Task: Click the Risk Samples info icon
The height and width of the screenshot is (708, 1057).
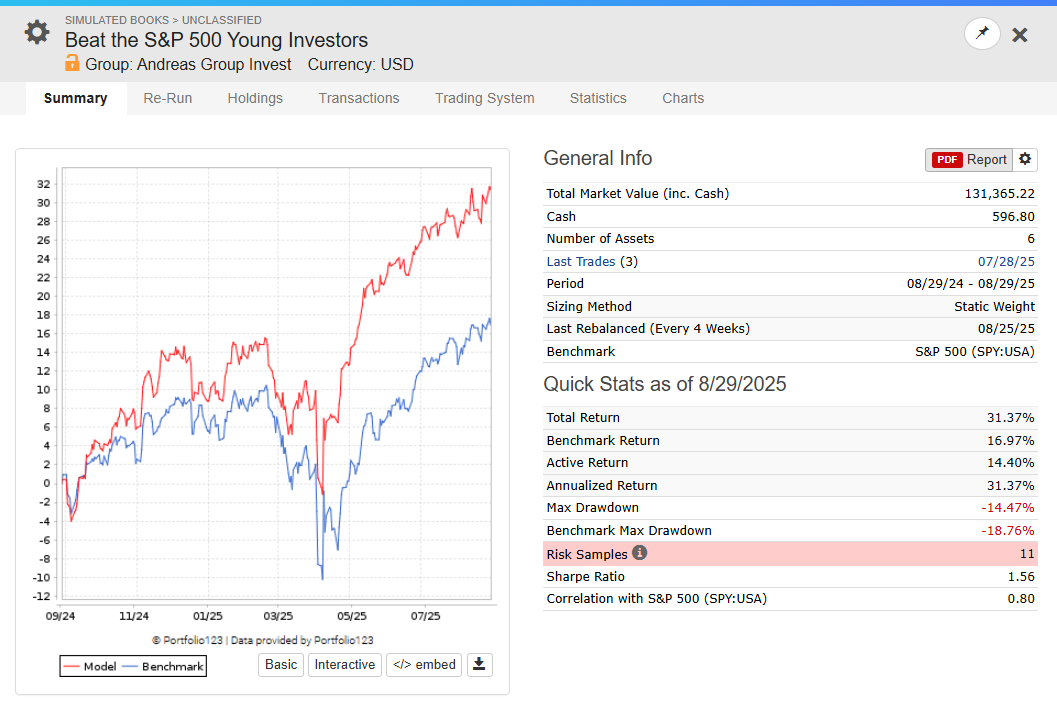Action: 640,553
